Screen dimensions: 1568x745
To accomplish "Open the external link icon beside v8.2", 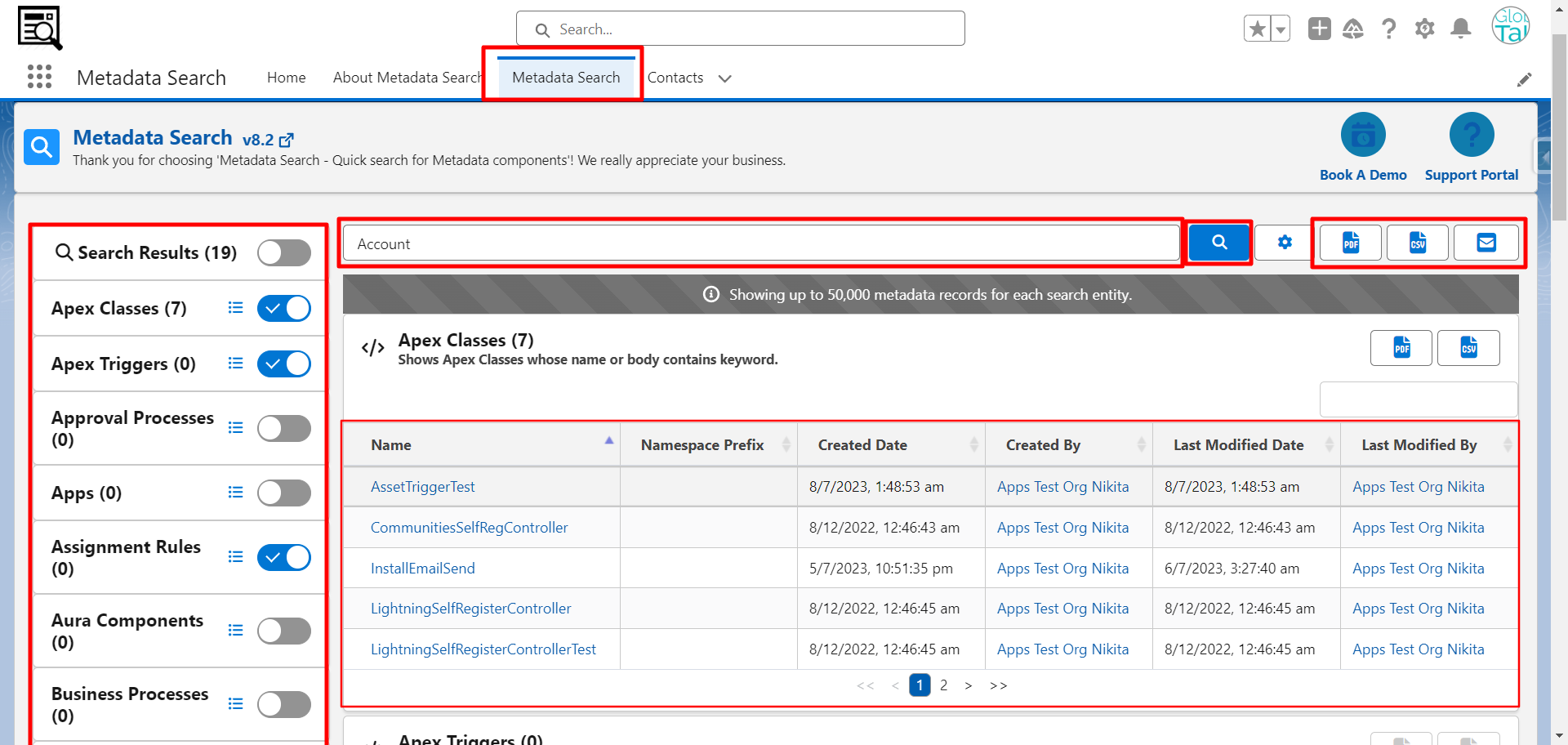I will click(x=286, y=141).
